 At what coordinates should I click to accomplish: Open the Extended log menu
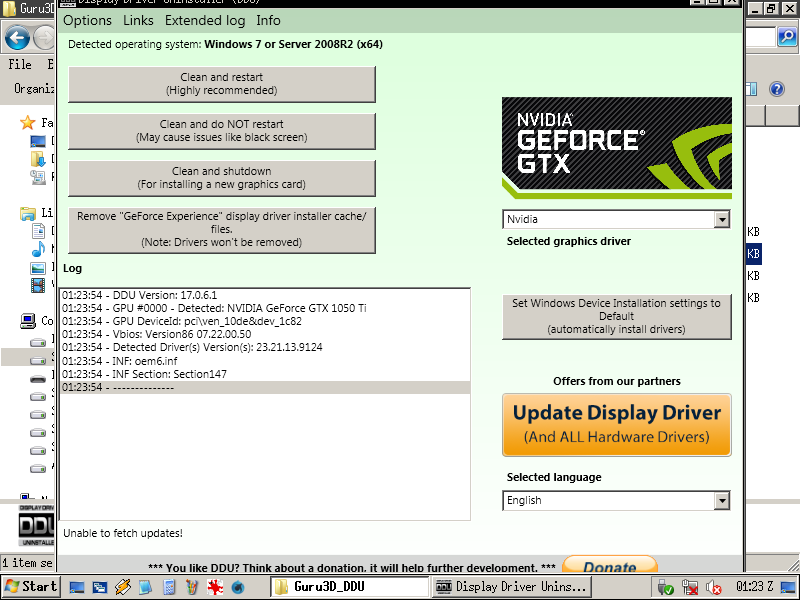(x=205, y=20)
